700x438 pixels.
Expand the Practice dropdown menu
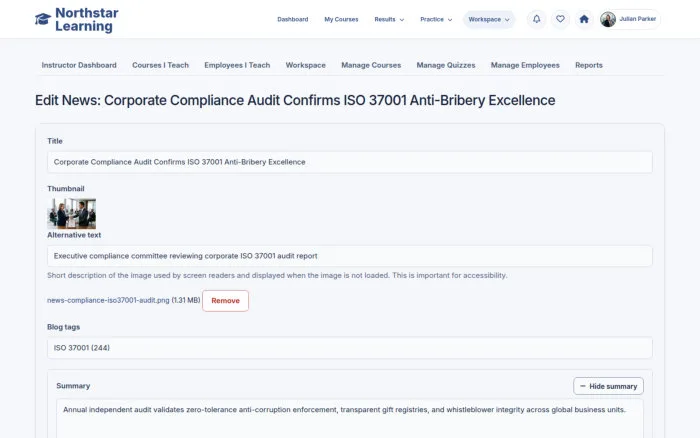(436, 20)
